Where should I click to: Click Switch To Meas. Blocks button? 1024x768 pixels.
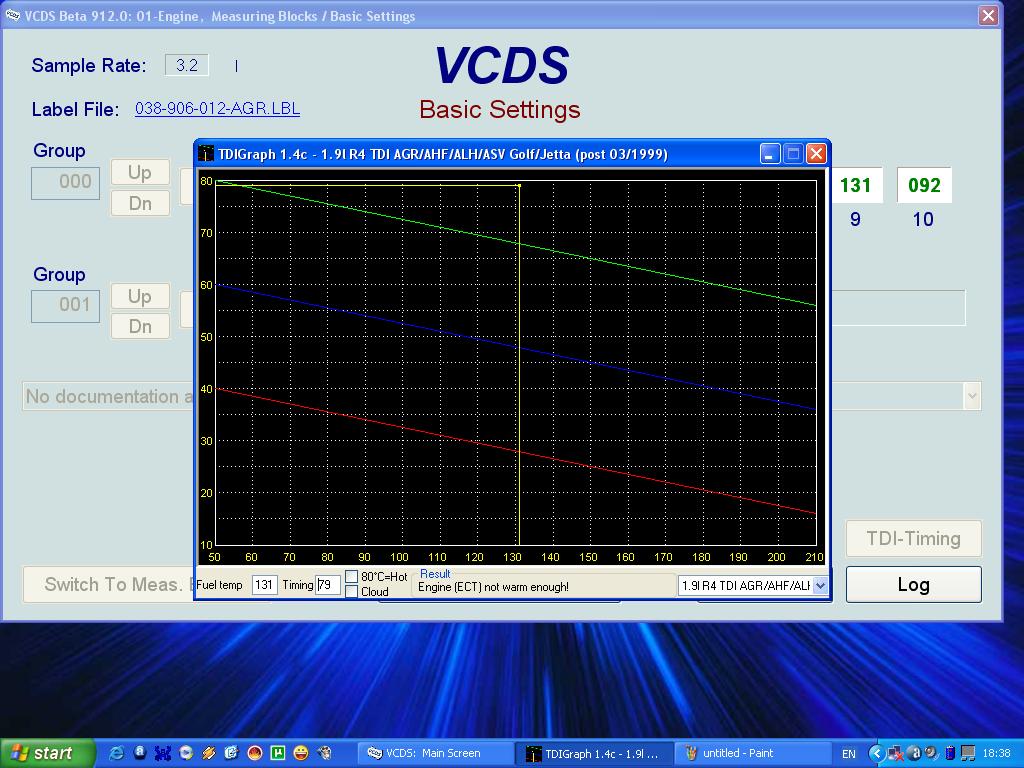point(109,584)
